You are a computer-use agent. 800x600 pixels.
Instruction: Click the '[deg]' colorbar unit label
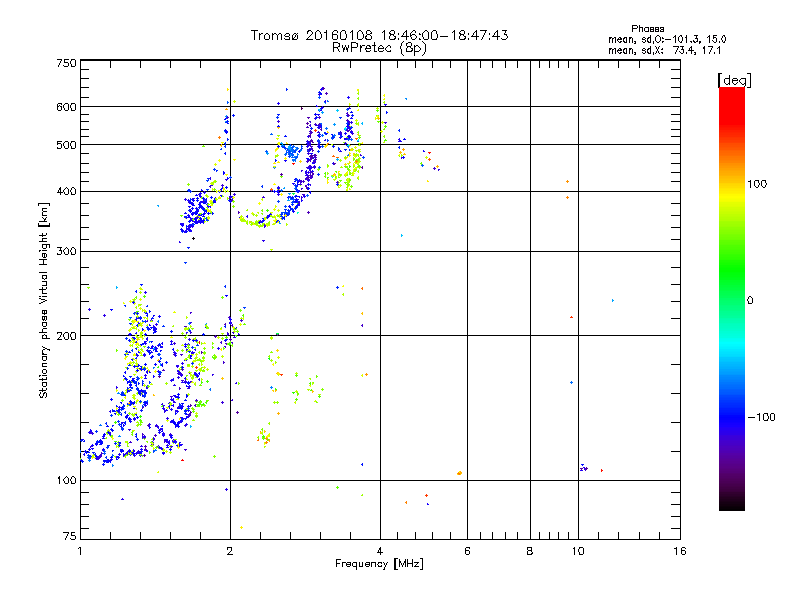(734, 80)
